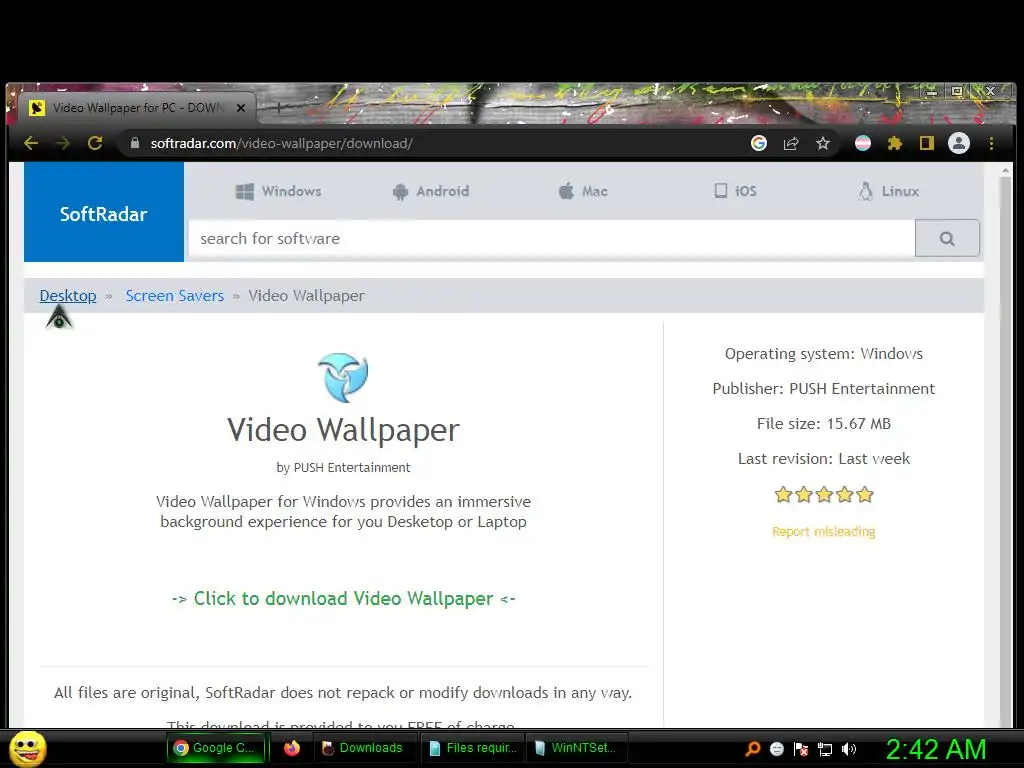Open WinNTSet... taskbar window
This screenshot has width=1024, height=768.
(575, 748)
